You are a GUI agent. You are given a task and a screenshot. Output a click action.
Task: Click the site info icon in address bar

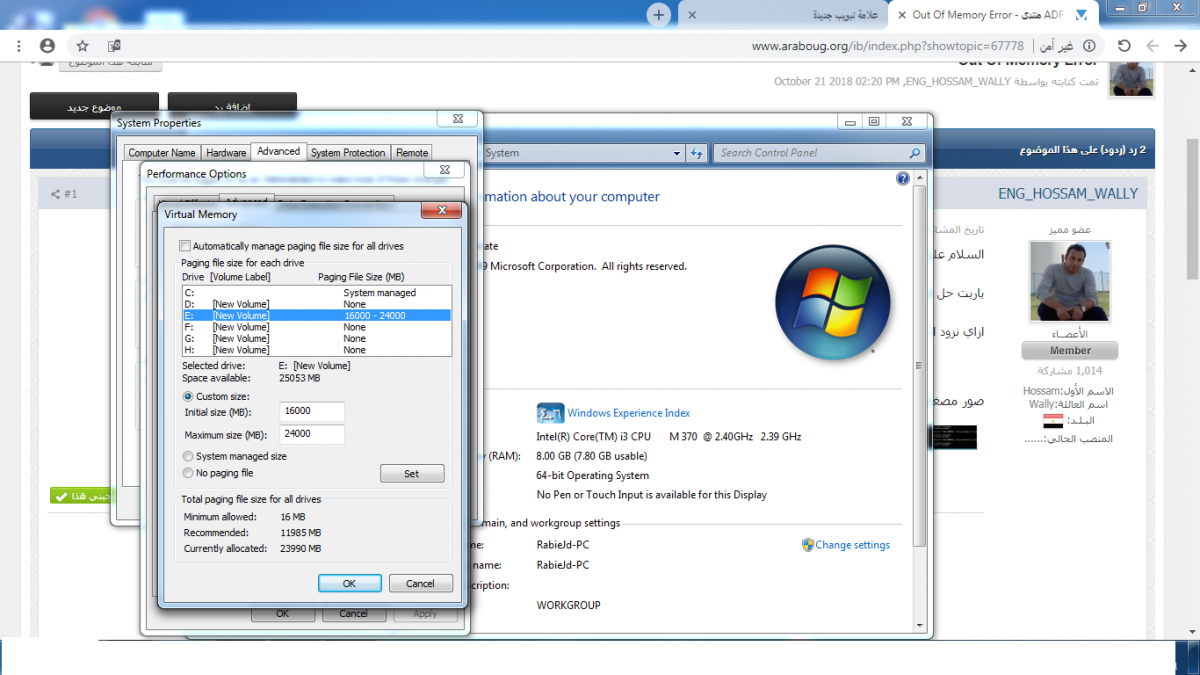coord(1089,46)
